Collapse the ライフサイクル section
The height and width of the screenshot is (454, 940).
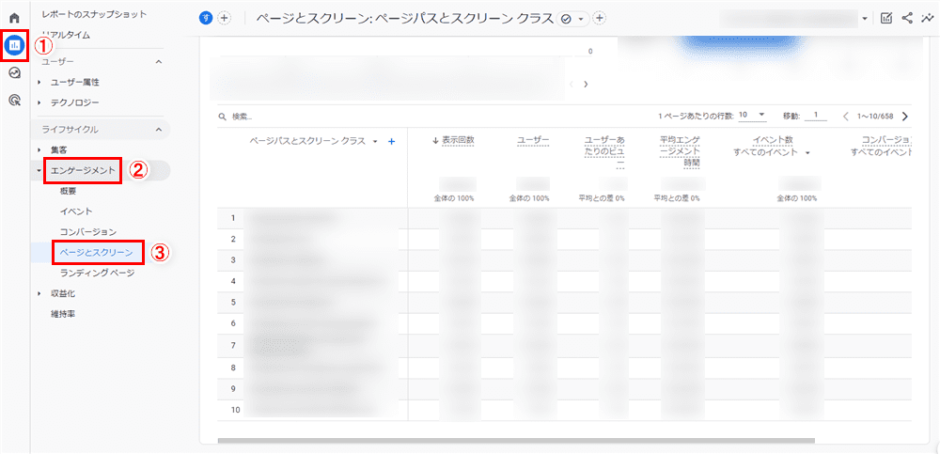point(157,129)
